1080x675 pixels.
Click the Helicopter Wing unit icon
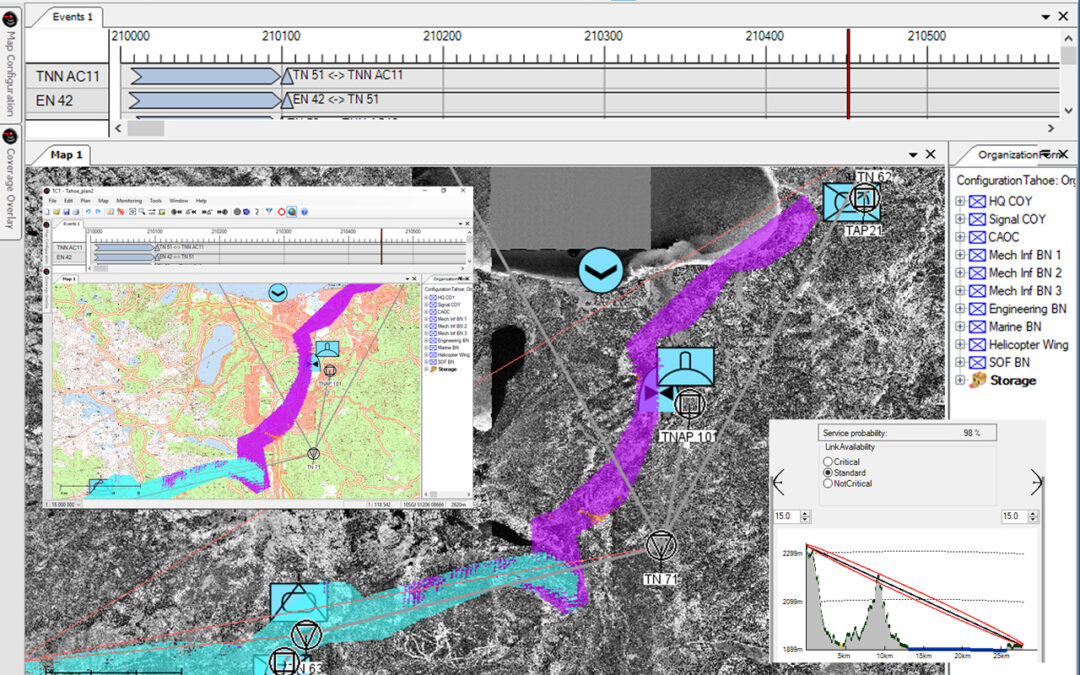pyautogui.click(x=977, y=344)
